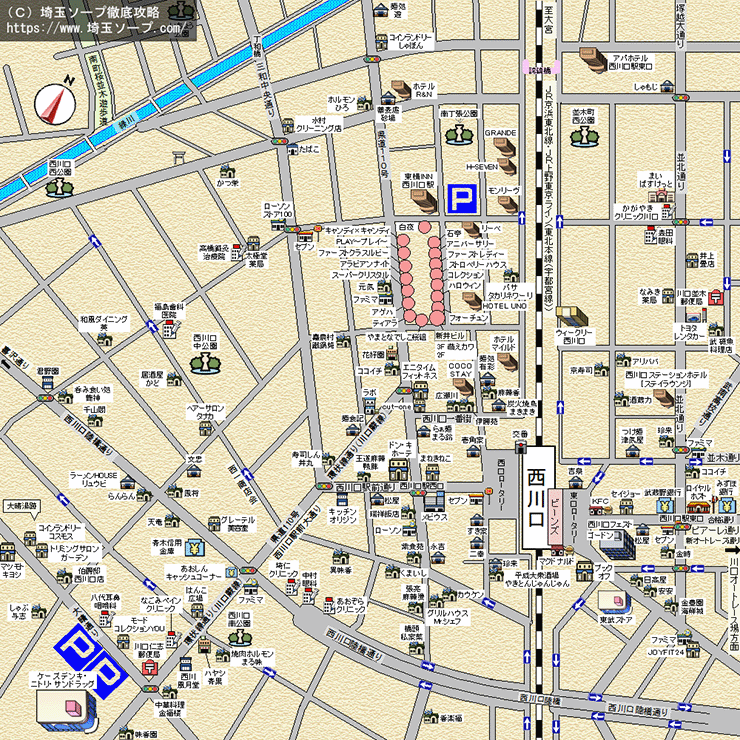The image size is (740, 740).
Task: Click the ハロウィン label
Action: pyautogui.click(x=464, y=286)
